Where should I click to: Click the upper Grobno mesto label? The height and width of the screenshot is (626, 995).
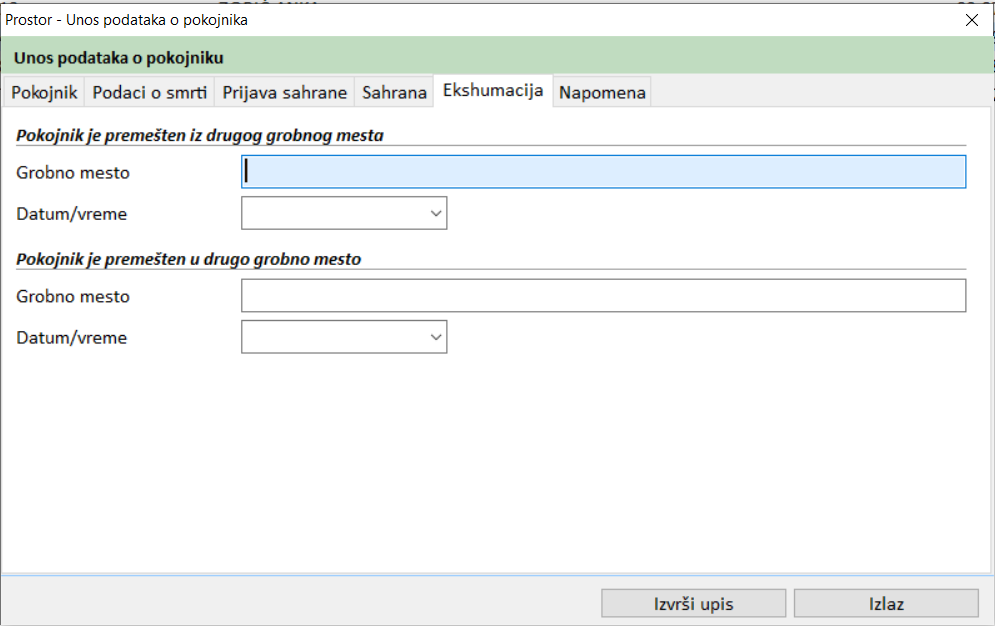click(73, 173)
